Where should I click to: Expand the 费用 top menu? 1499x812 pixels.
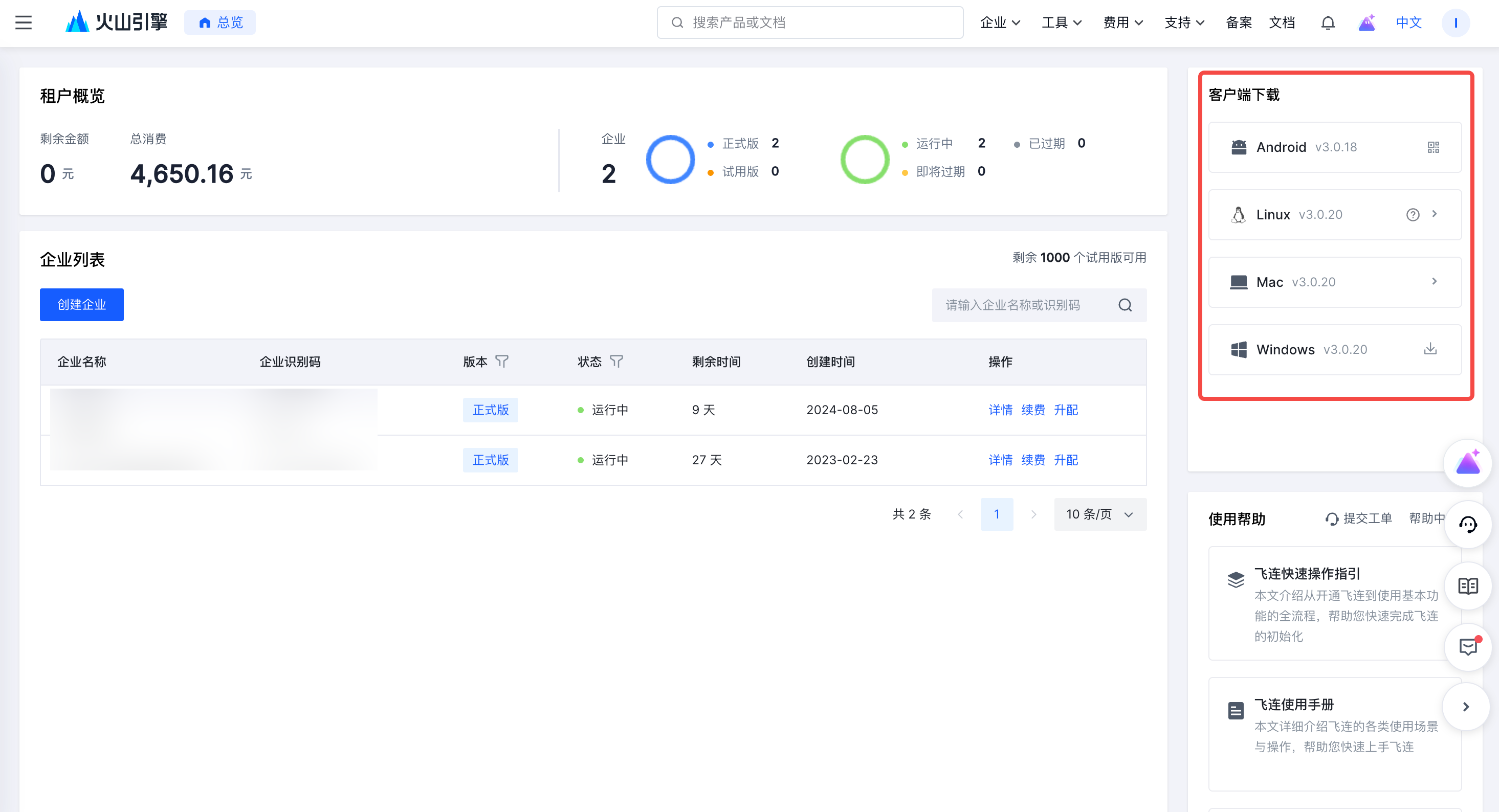pos(1122,22)
